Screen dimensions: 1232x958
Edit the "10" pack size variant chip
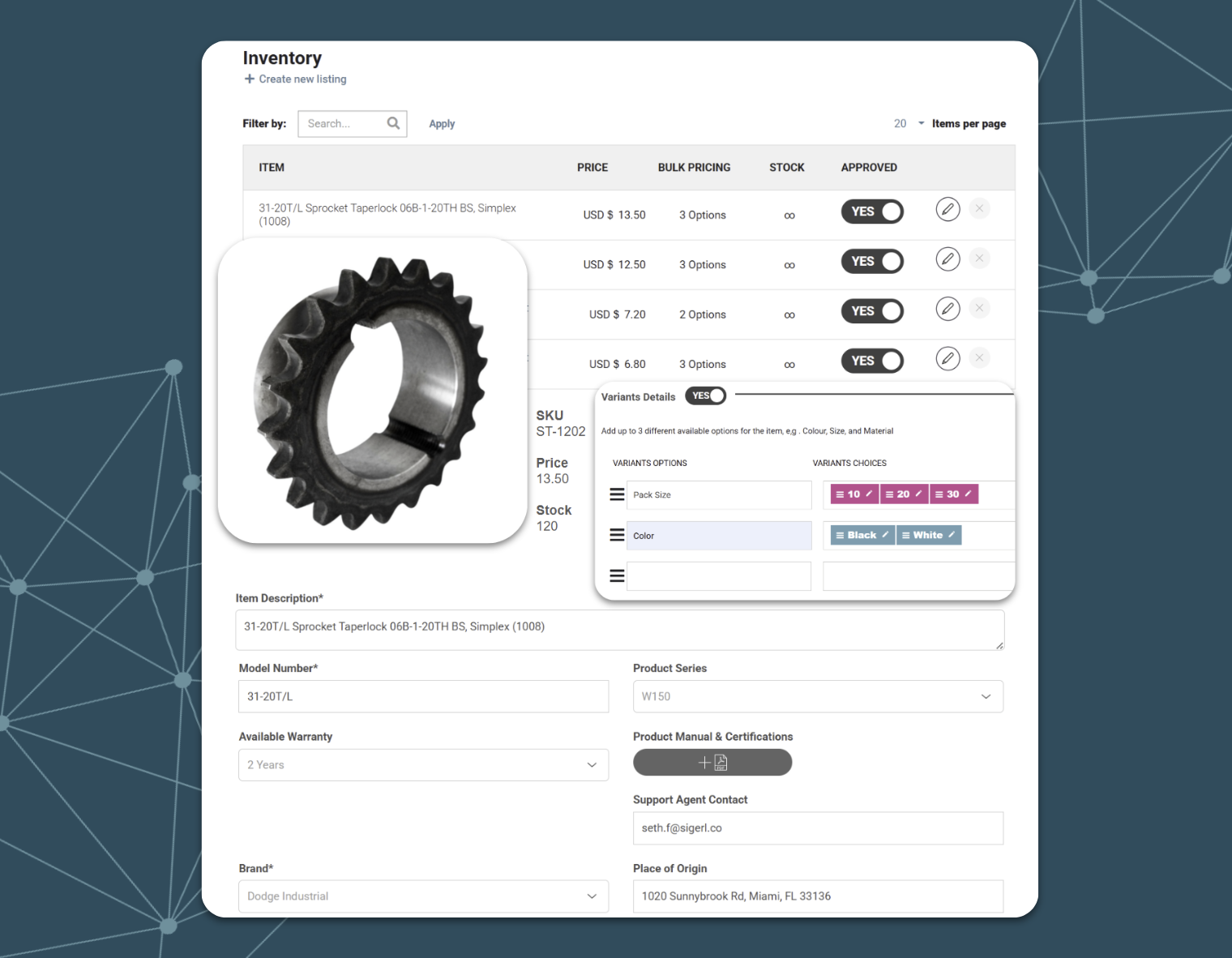(853, 494)
